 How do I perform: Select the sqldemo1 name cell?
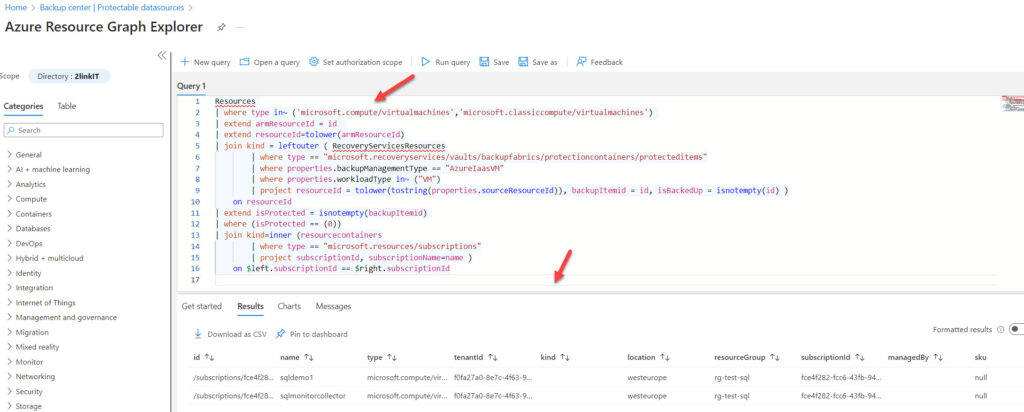pyautogui.click(x=297, y=377)
